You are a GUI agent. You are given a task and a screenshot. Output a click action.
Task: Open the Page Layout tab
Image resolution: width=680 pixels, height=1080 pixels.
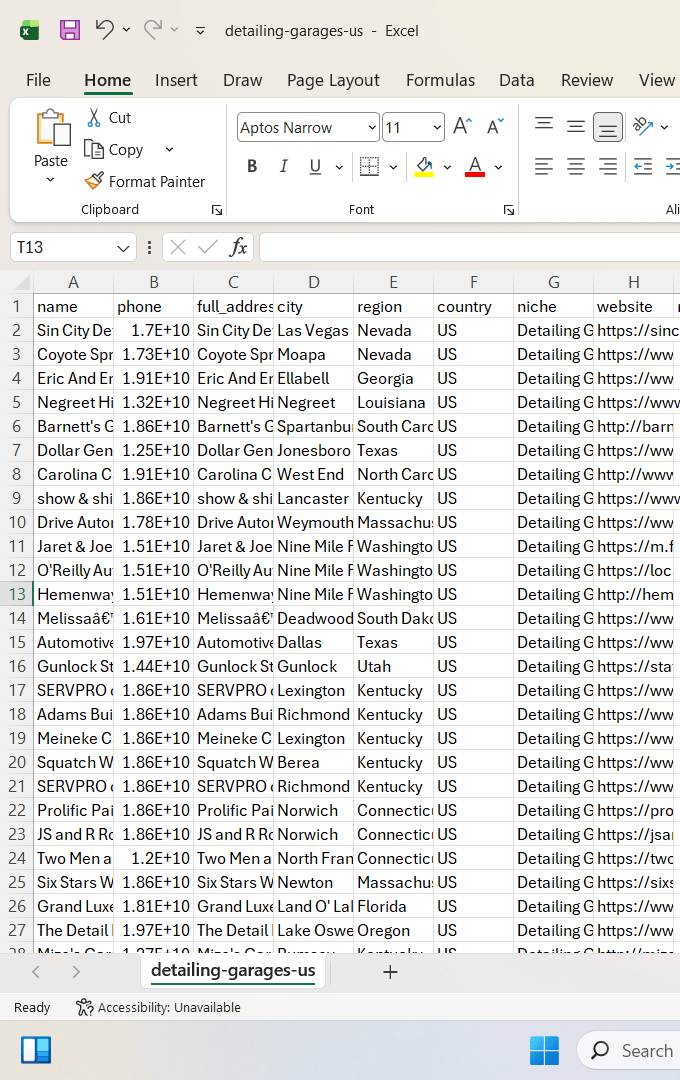pyautogui.click(x=333, y=80)
